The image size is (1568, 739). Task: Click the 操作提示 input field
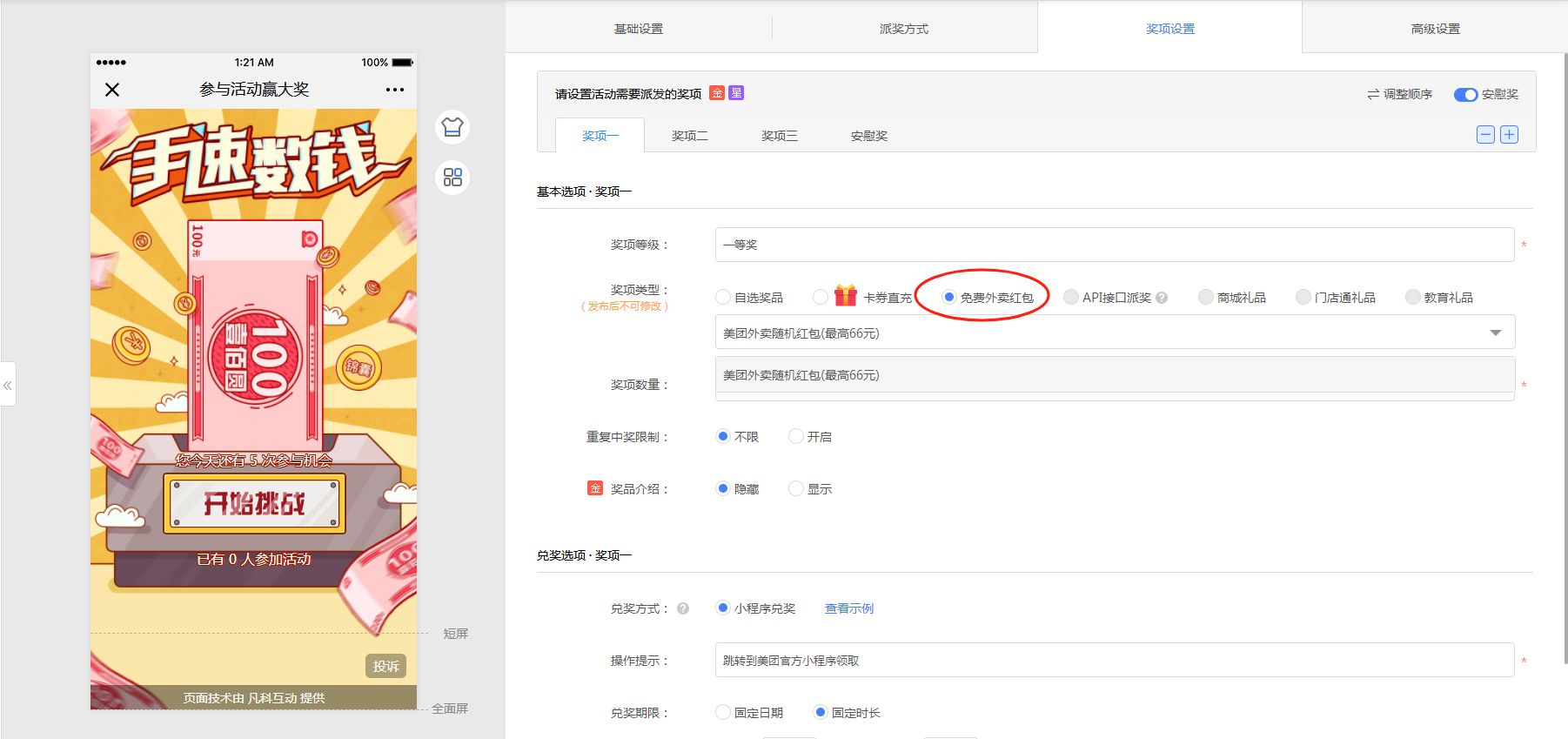tap(1114, 661)
